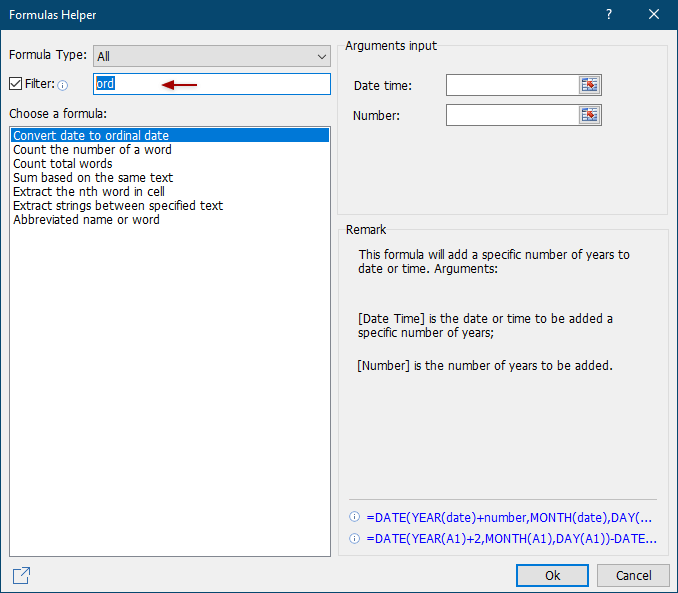
Task: Select Abbreviated name or word formula
Action: coord(86,219)
